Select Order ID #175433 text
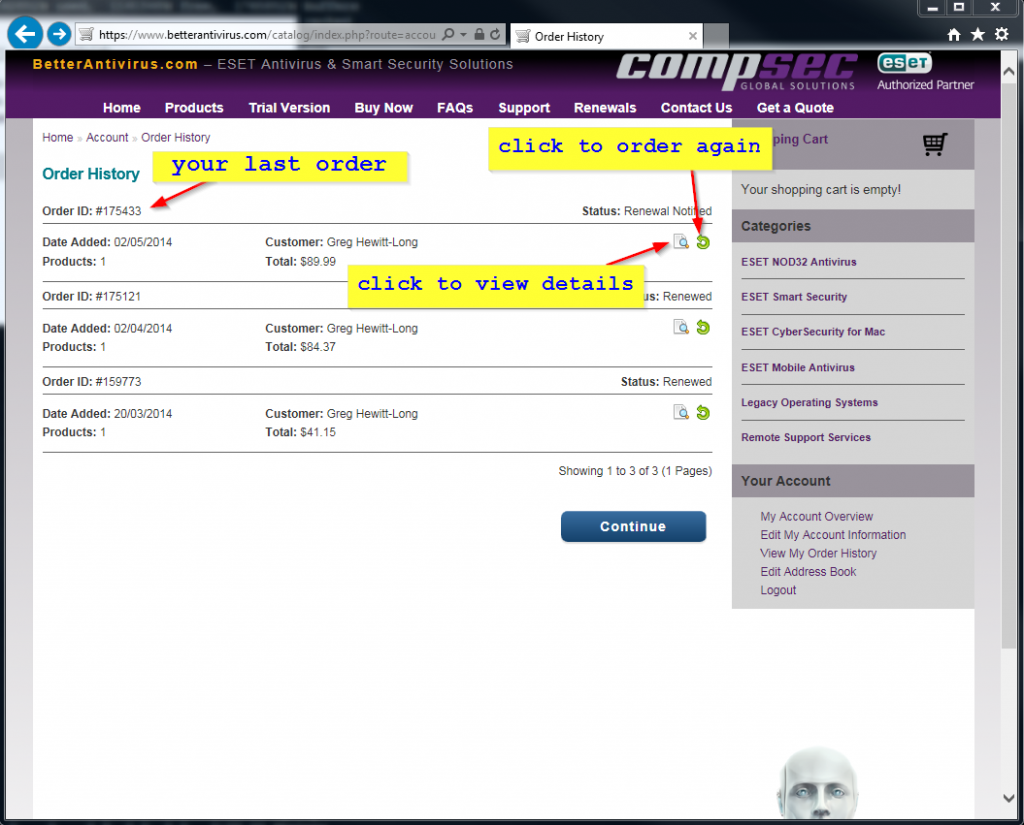1024x825 pixels. [91, 211]
